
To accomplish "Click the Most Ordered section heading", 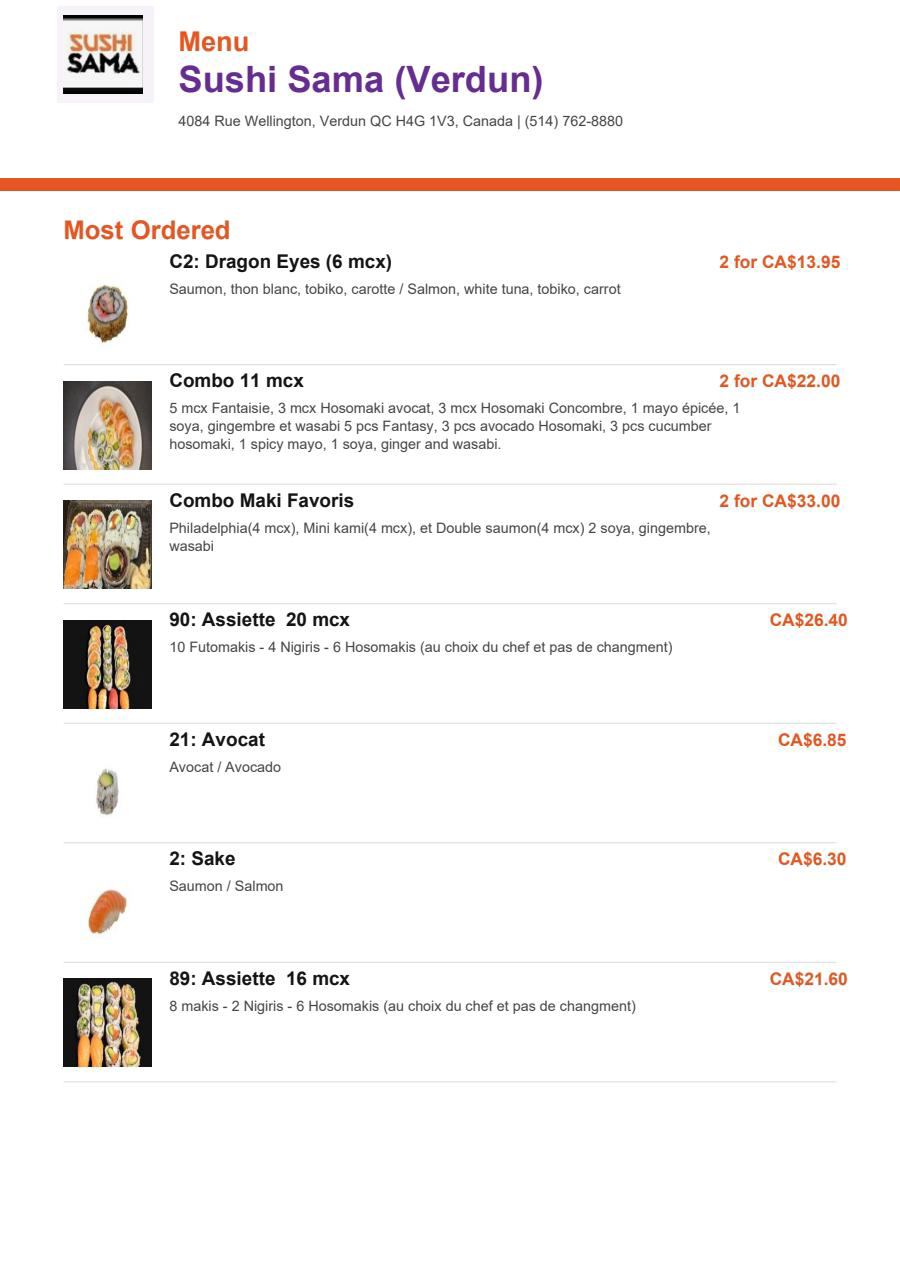I will click(x=147, y=230).
